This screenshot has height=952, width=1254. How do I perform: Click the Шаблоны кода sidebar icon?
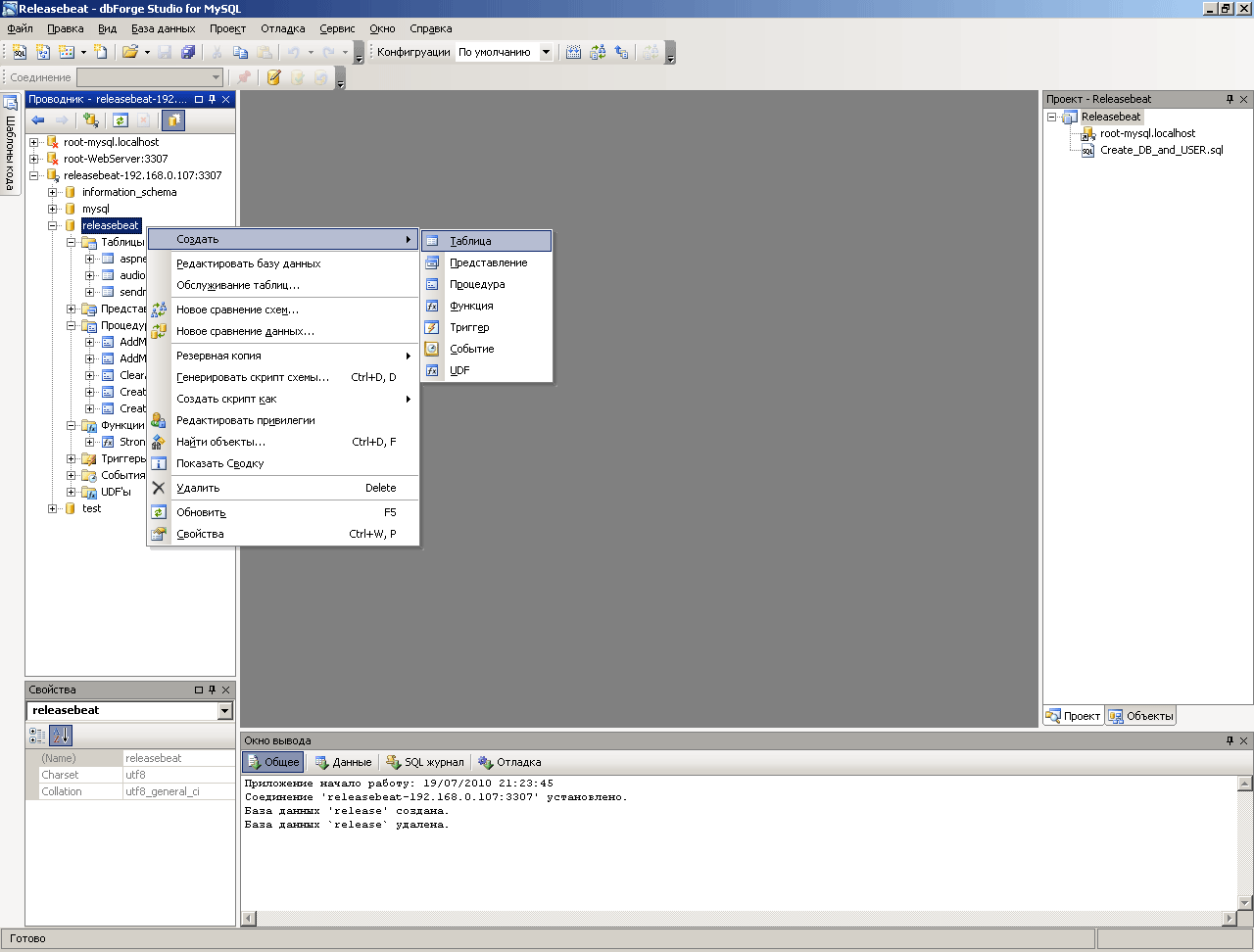point(11,103)
